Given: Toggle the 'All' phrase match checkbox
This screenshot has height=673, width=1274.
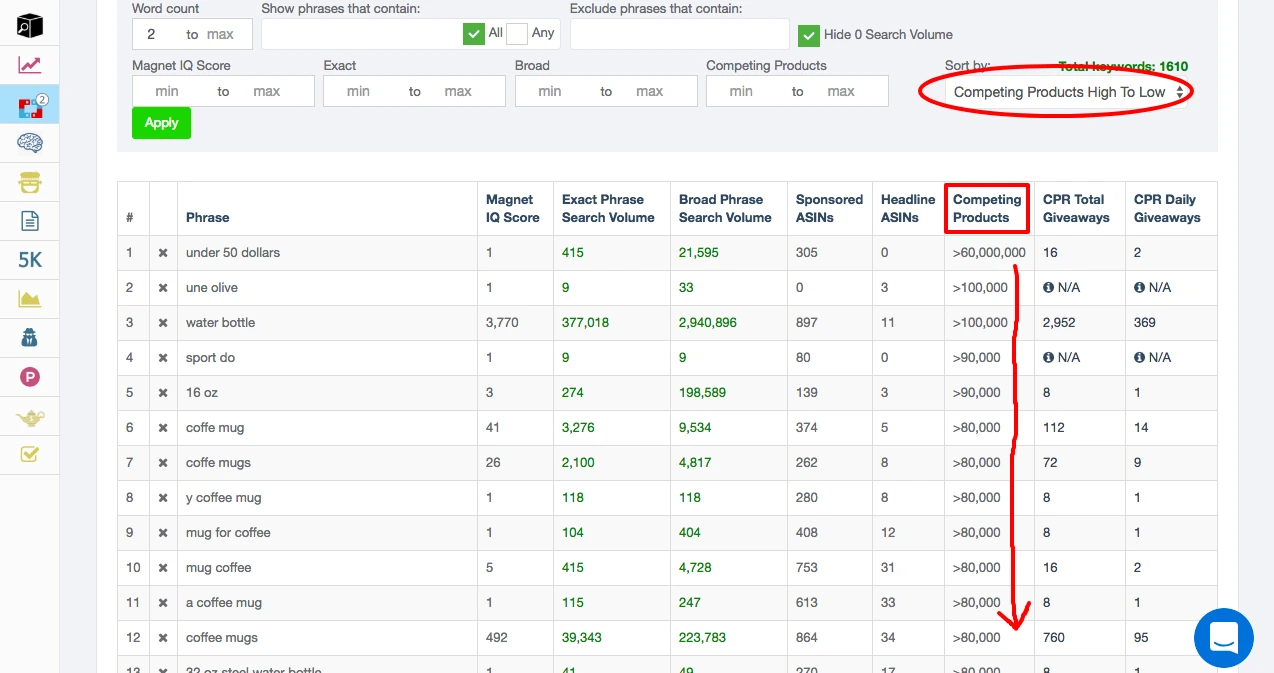Looking at the screenshot, I should click(x=474, y=34).
